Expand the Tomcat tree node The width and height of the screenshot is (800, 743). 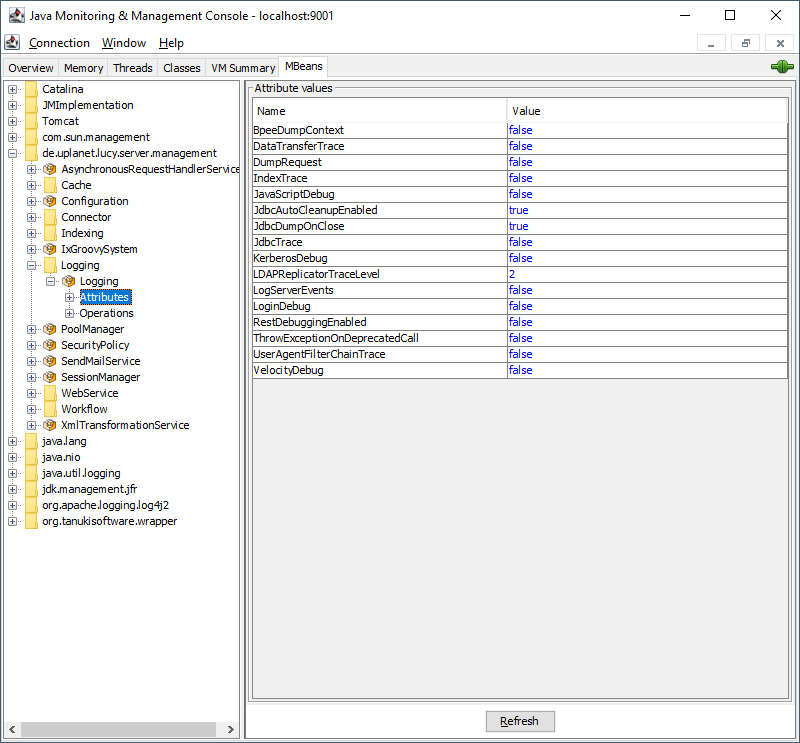click(x=13, y=121)
